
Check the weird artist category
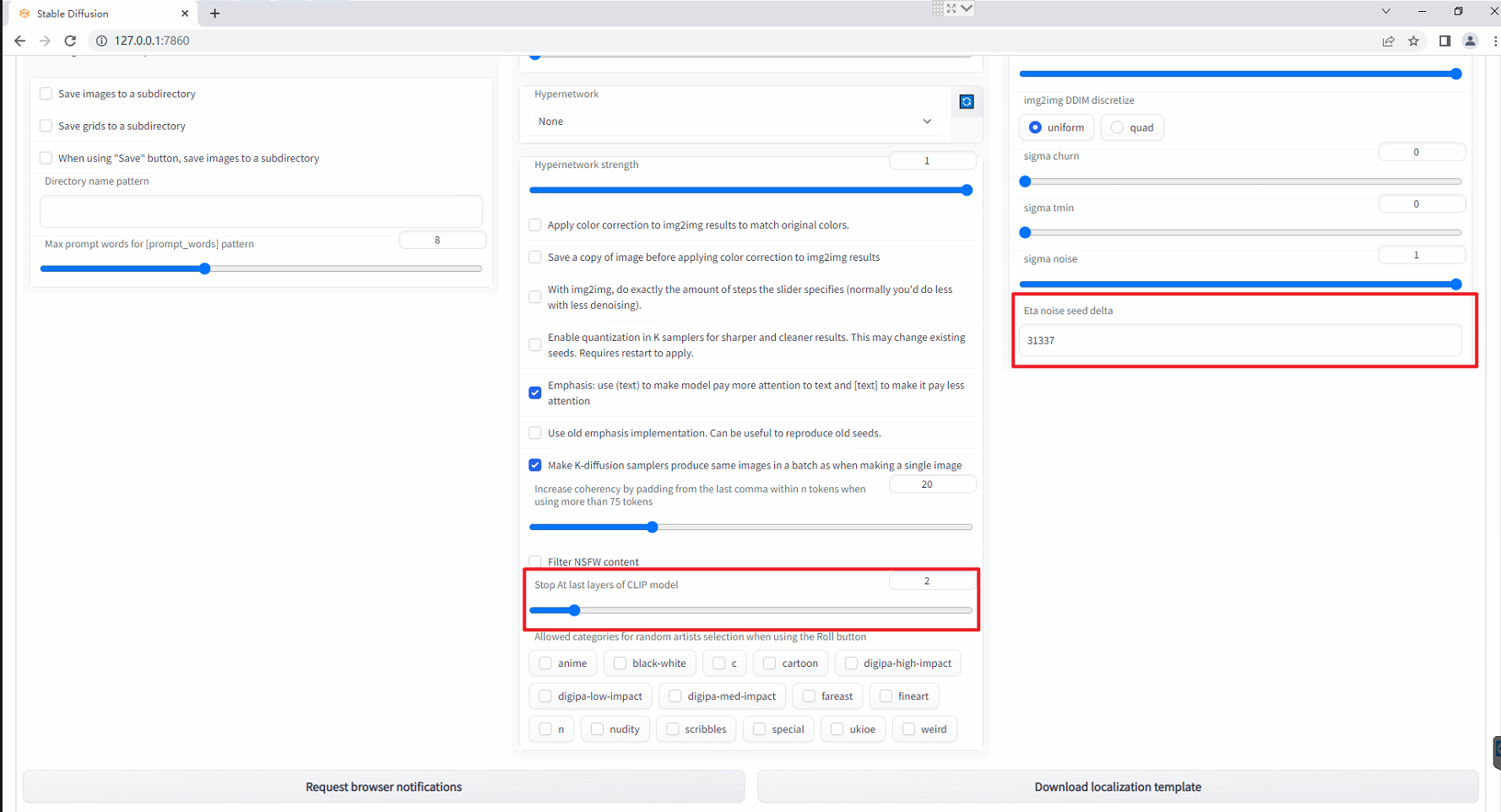924,729
